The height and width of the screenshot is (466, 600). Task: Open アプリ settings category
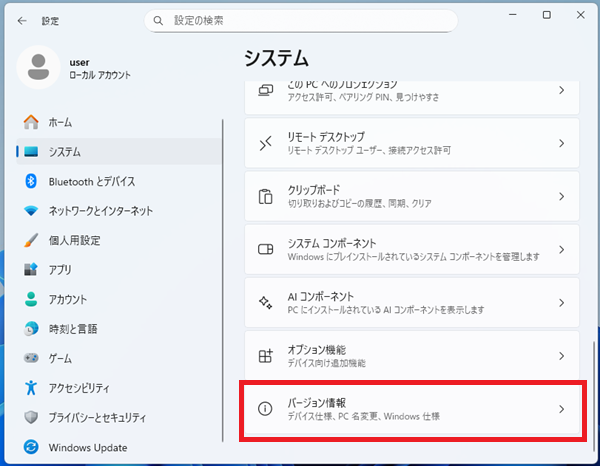click(119, 270)
